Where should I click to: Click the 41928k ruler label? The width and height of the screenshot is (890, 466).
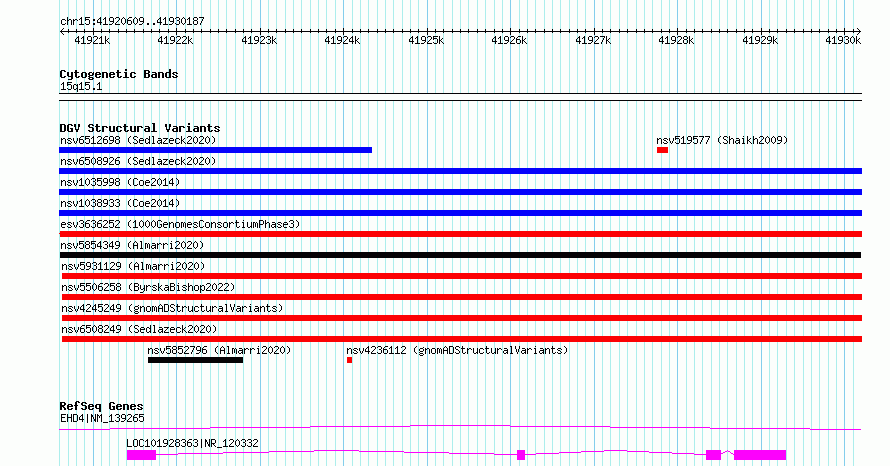tap(676, 40)
